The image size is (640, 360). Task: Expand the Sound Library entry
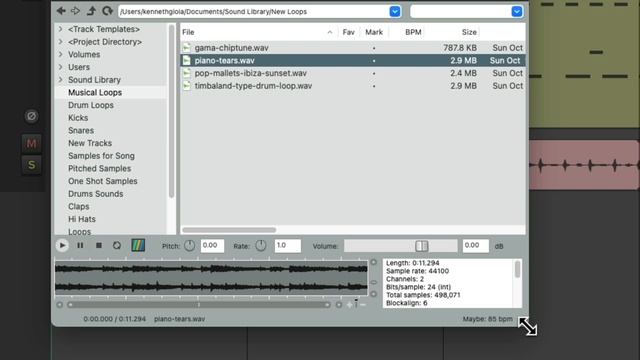point(60,80)
